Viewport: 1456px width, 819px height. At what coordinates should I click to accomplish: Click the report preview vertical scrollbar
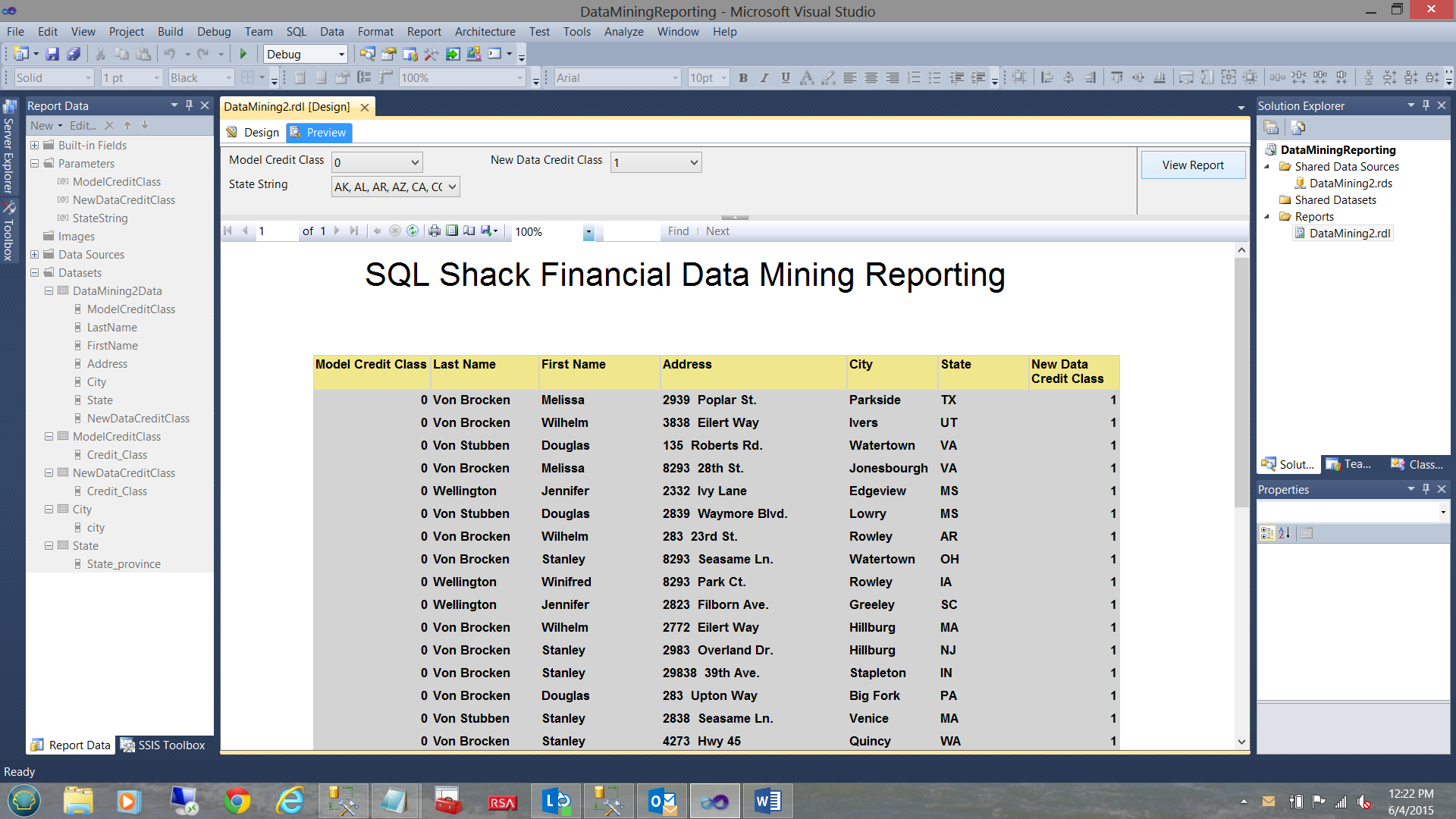pos(1241,379)
